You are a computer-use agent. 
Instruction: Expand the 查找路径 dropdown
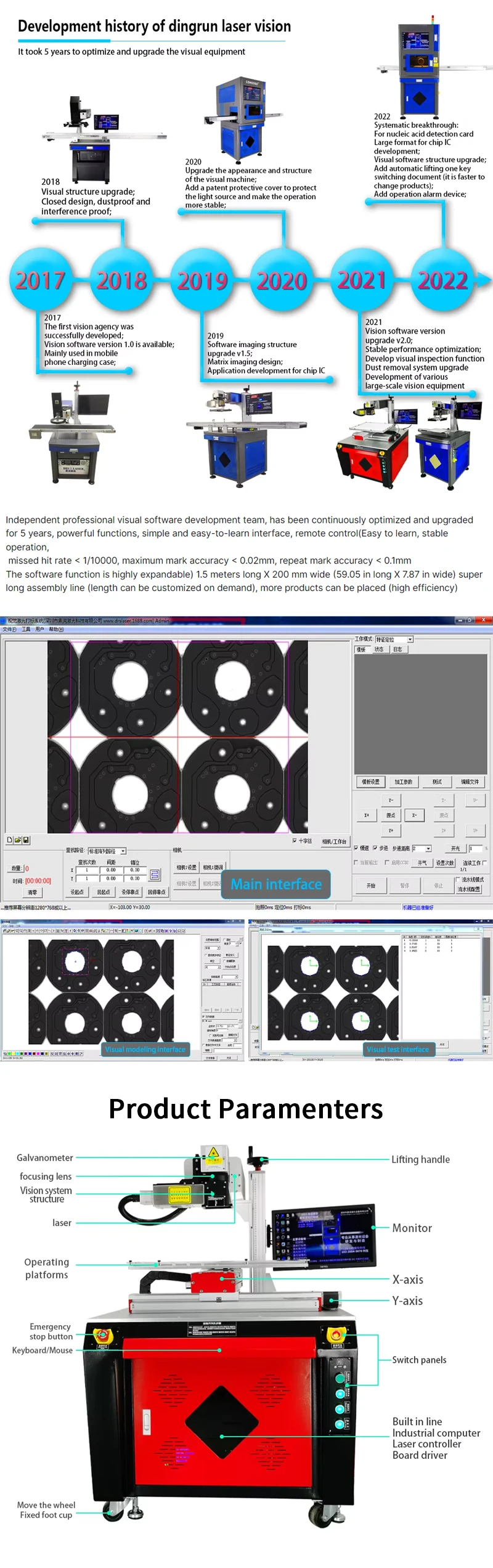pyautogui.click(x=123, y=851)
